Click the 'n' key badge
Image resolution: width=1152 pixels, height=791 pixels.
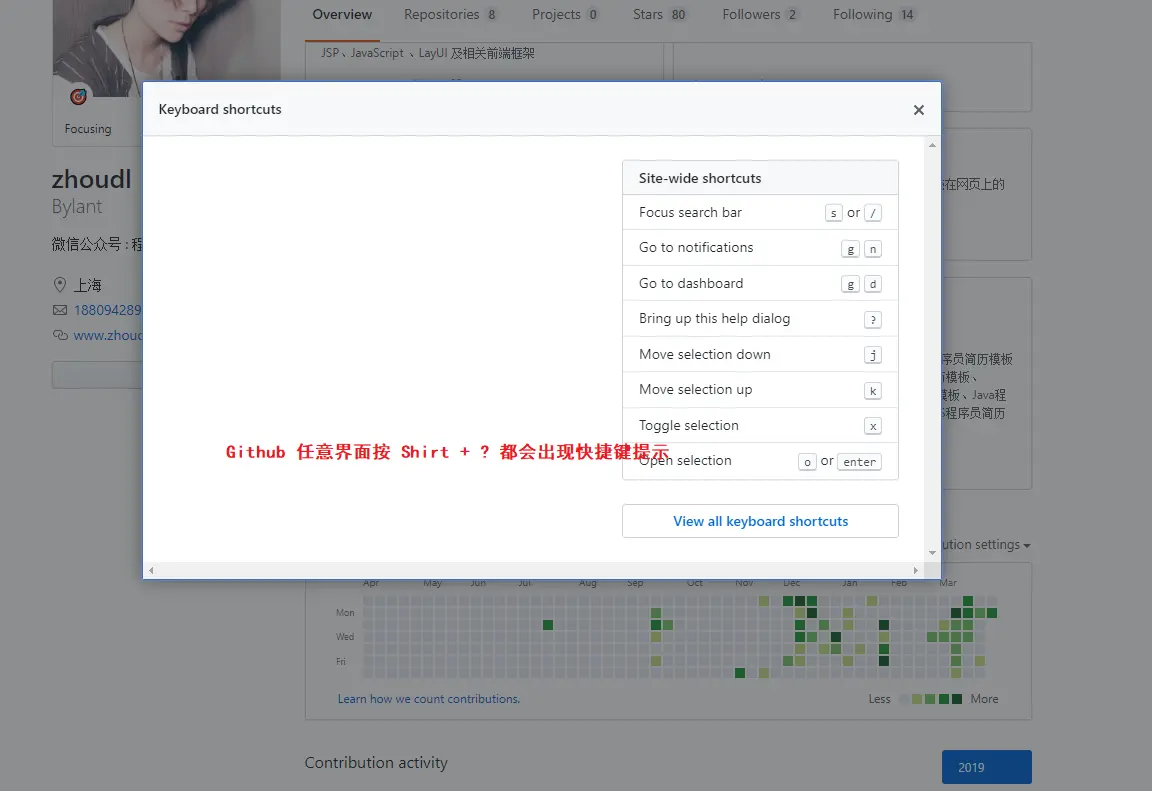(873, 249)
